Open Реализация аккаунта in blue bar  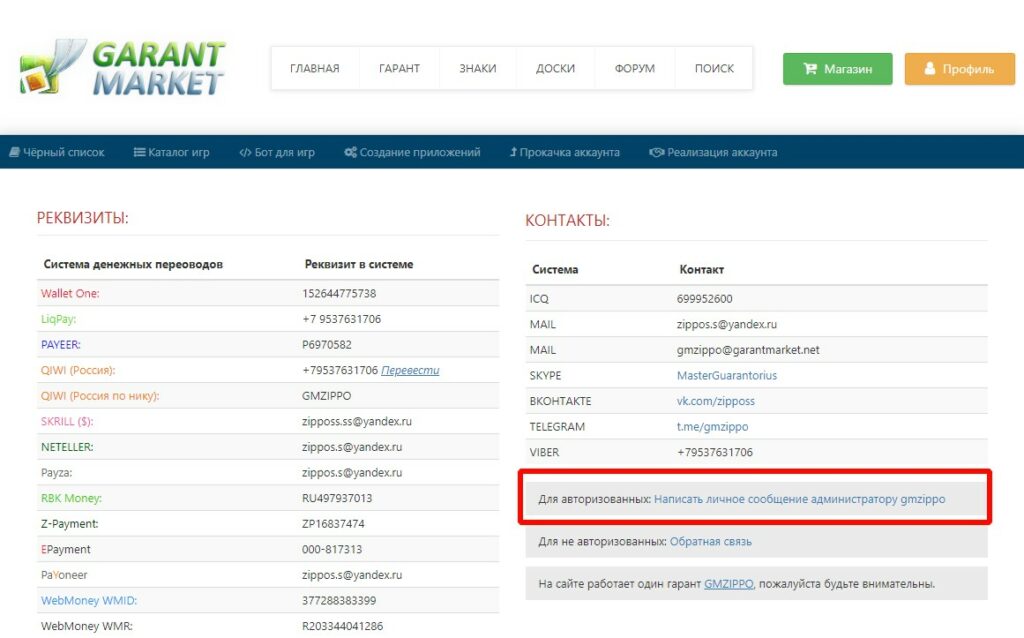pyautogui.click(x=713, y=153)
